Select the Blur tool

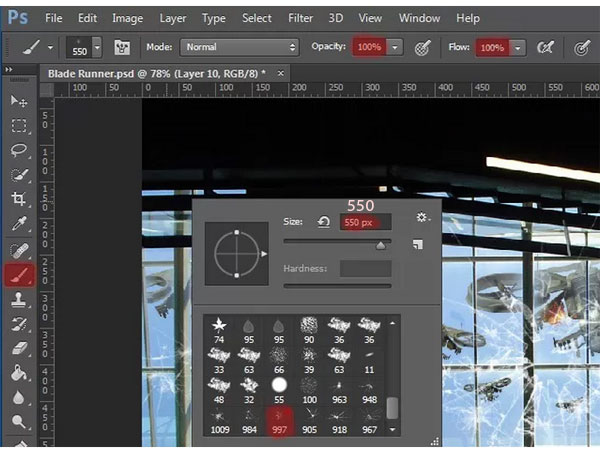[18, 398]
